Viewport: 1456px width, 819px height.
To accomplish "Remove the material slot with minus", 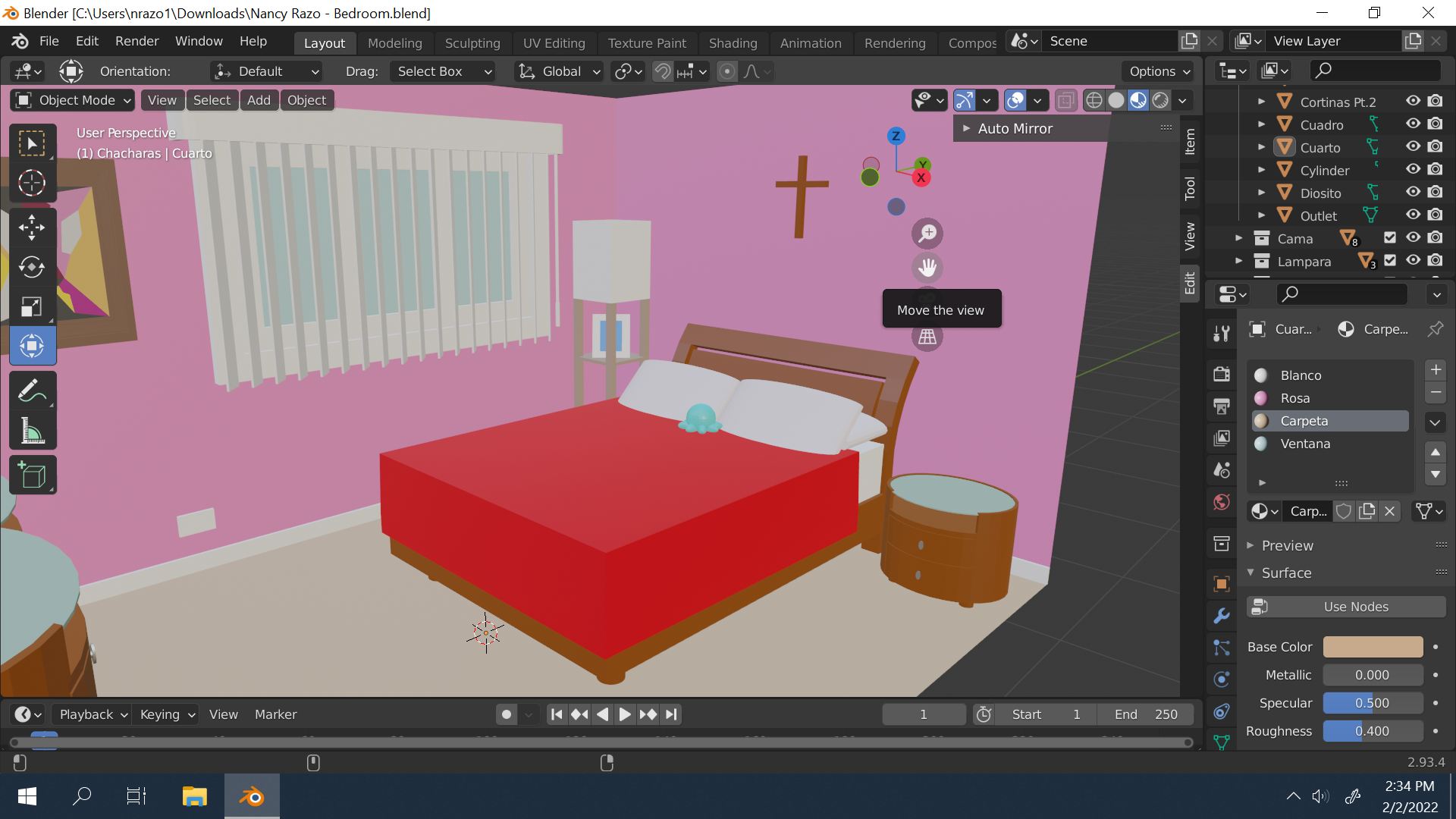I will 1435,392.
